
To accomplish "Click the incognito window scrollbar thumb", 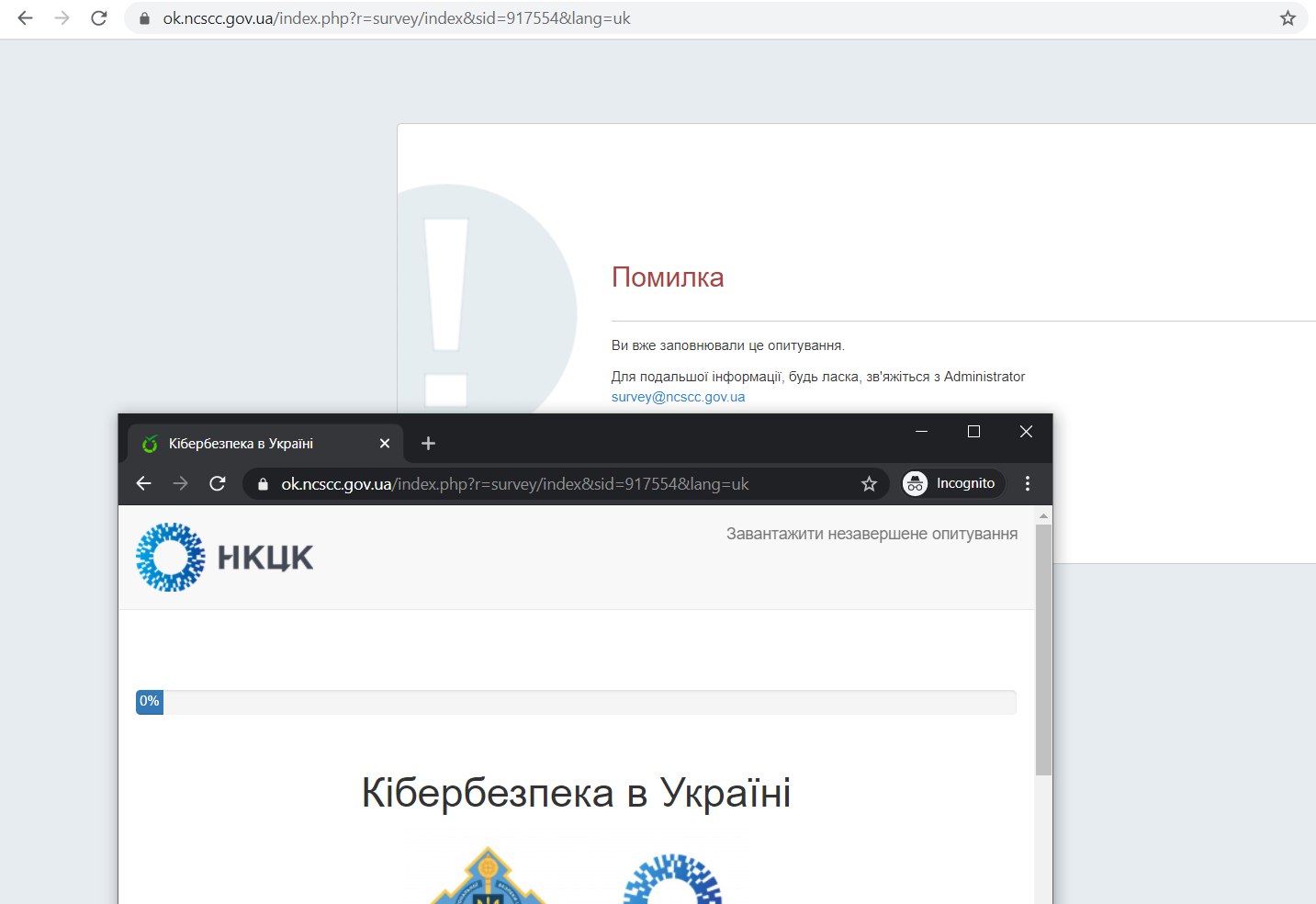I will 1043,650.
